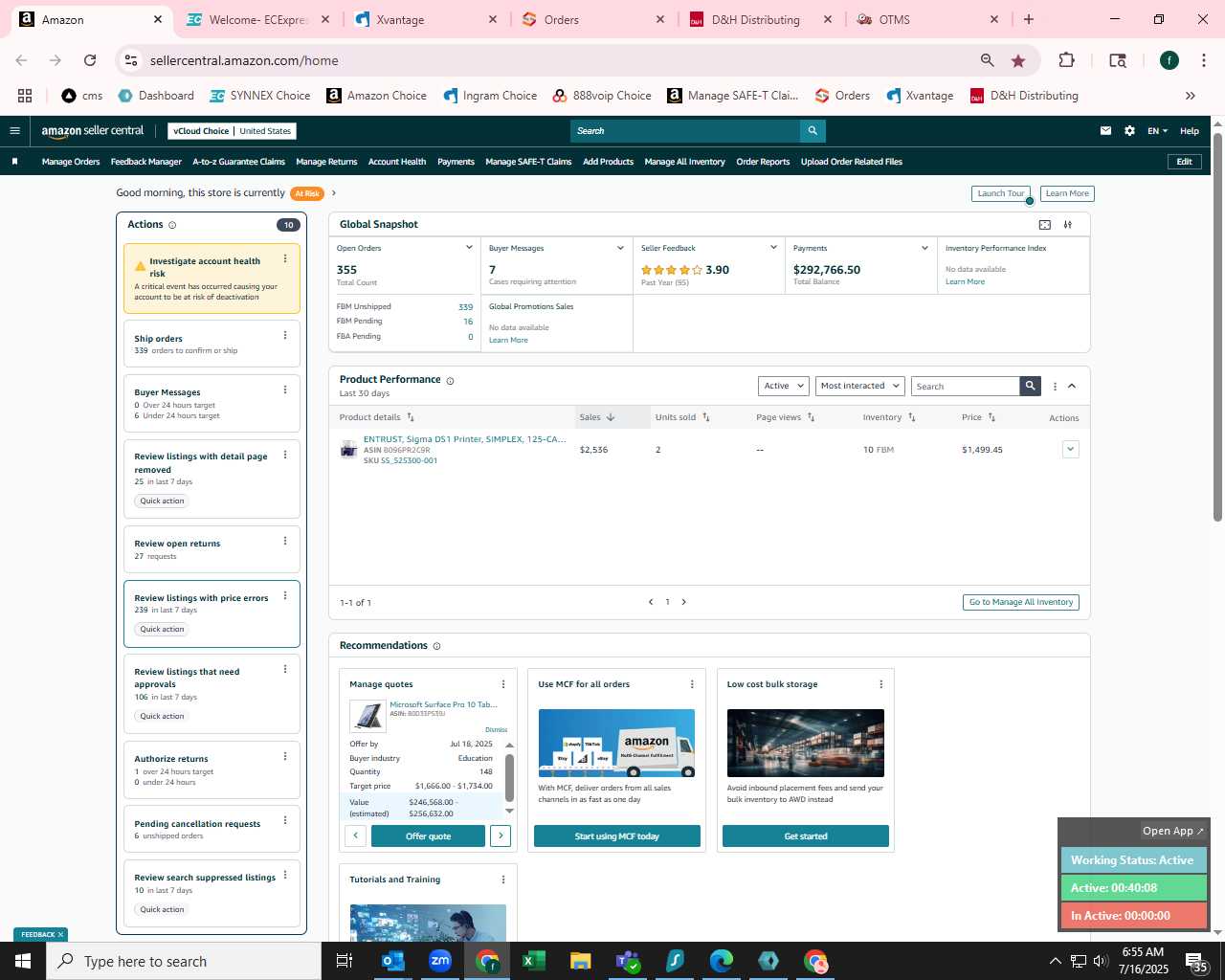Open Excel from the taskbar

pos(534,961)
